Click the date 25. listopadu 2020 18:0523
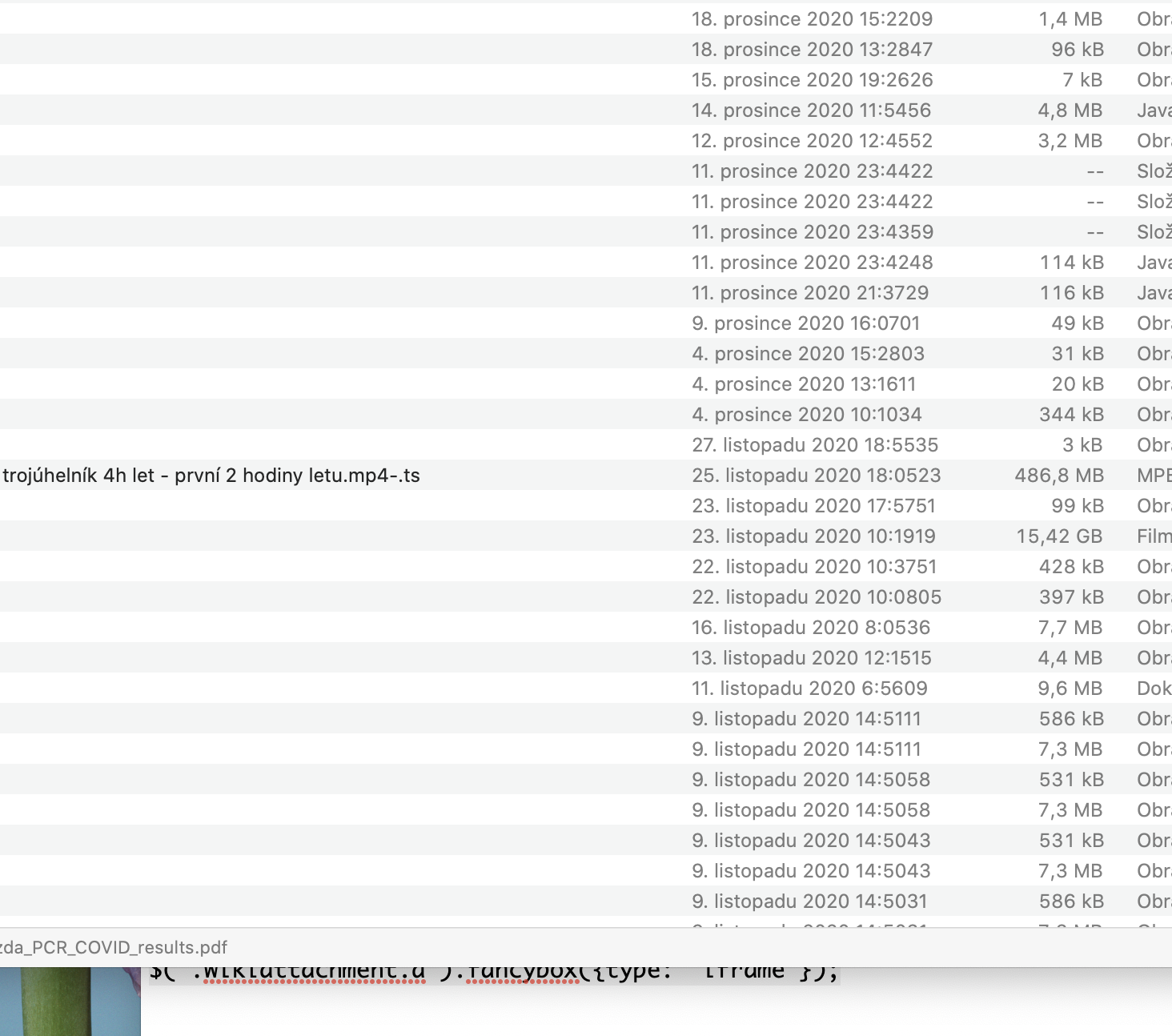This screenshot has height=1036, width=1172. coord(817,476)
